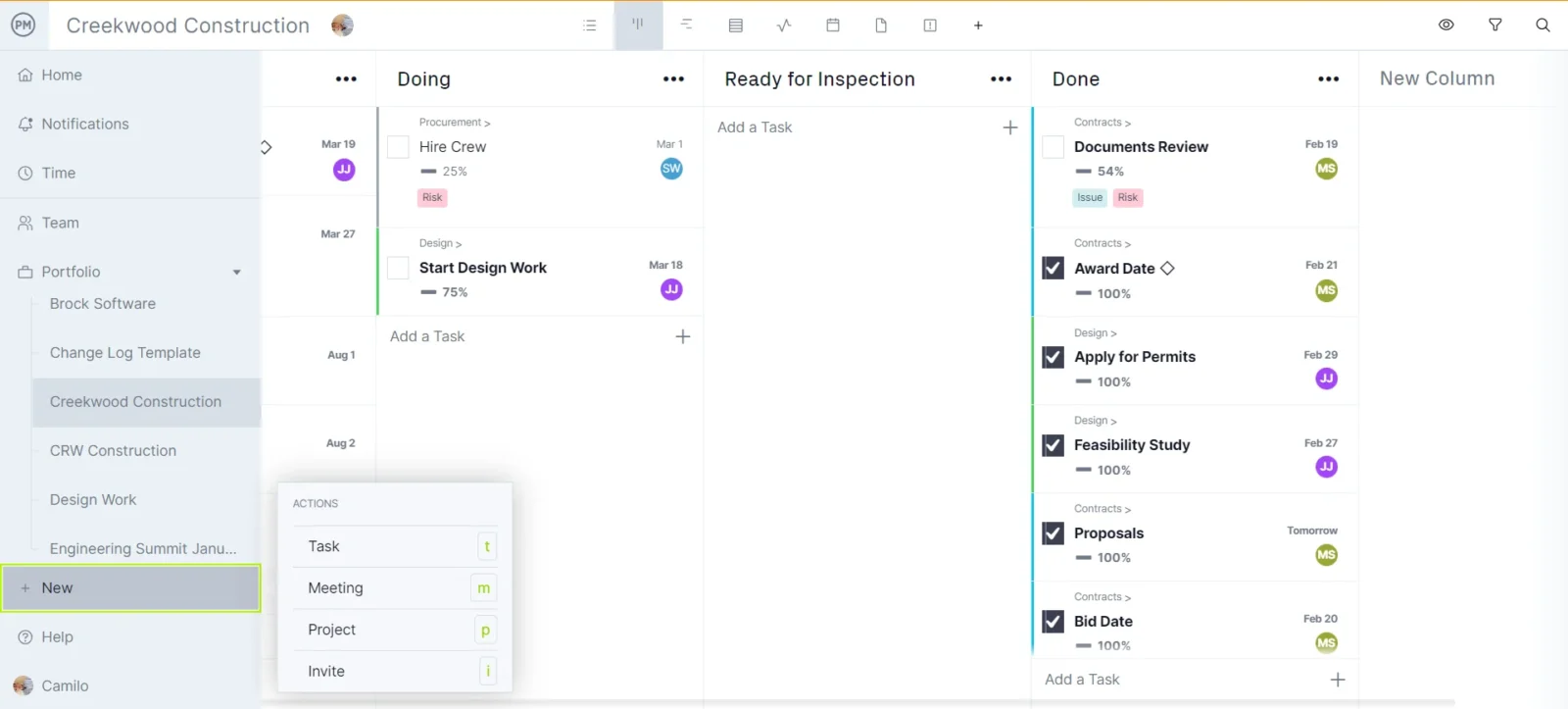Click MS avatar on Documents Review
The height and width of the screenshot is (709, 1568).
pos(1327,169)
